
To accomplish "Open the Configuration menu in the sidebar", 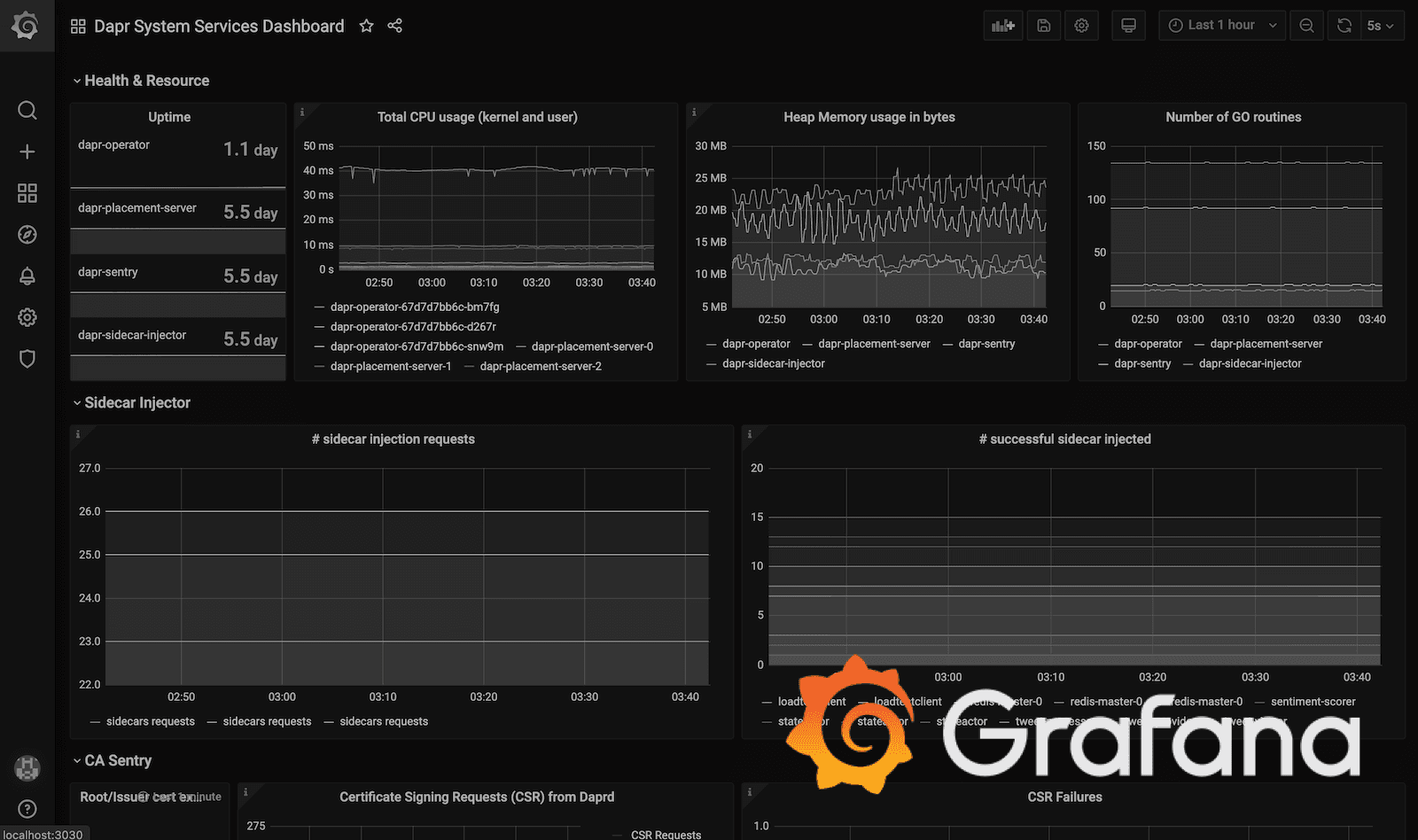I will tap(27, 317).
